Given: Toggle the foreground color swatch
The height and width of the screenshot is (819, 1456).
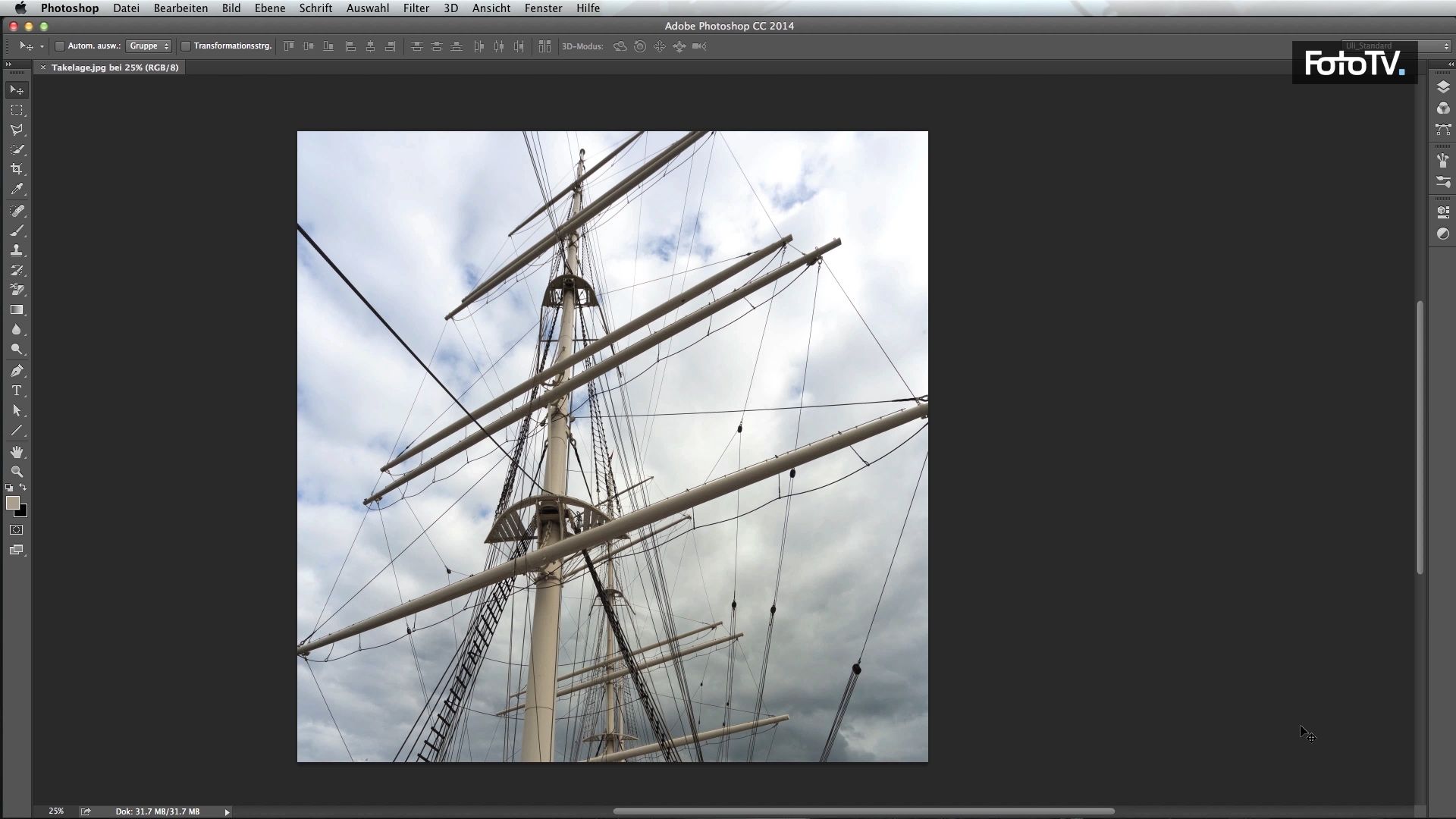Looking at the screenshot, I should pyautogui.click(x=13, y=504).
